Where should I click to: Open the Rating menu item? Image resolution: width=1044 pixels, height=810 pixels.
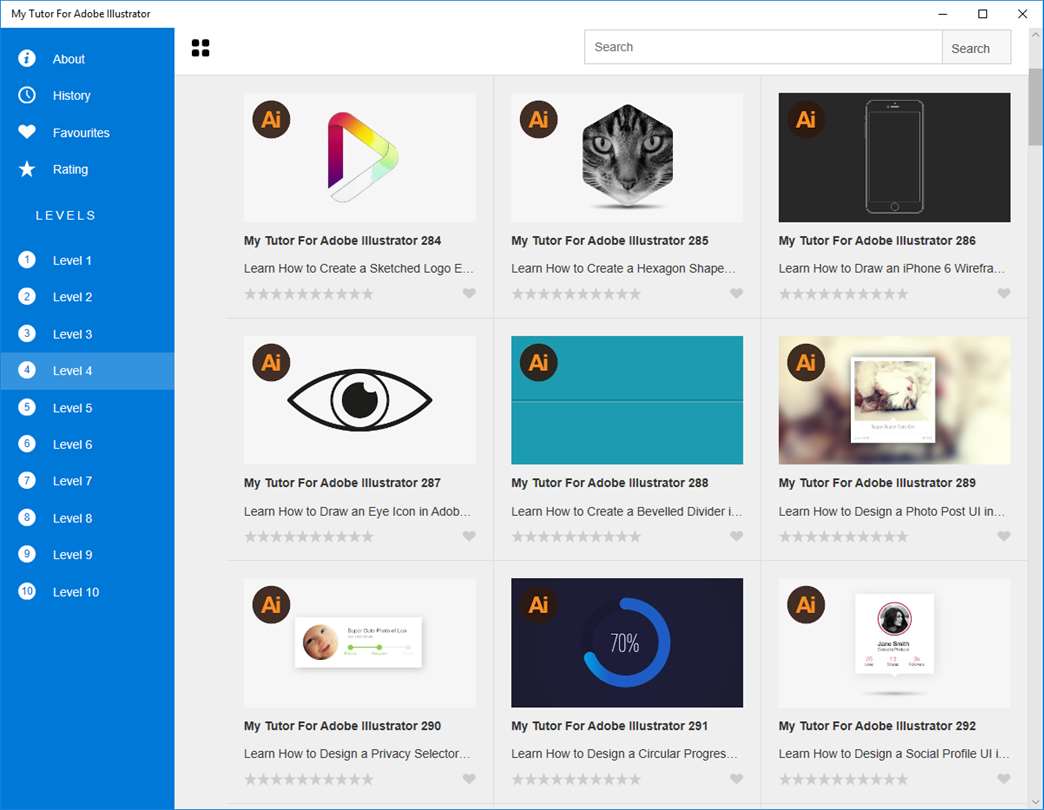[x=87, y=169]
